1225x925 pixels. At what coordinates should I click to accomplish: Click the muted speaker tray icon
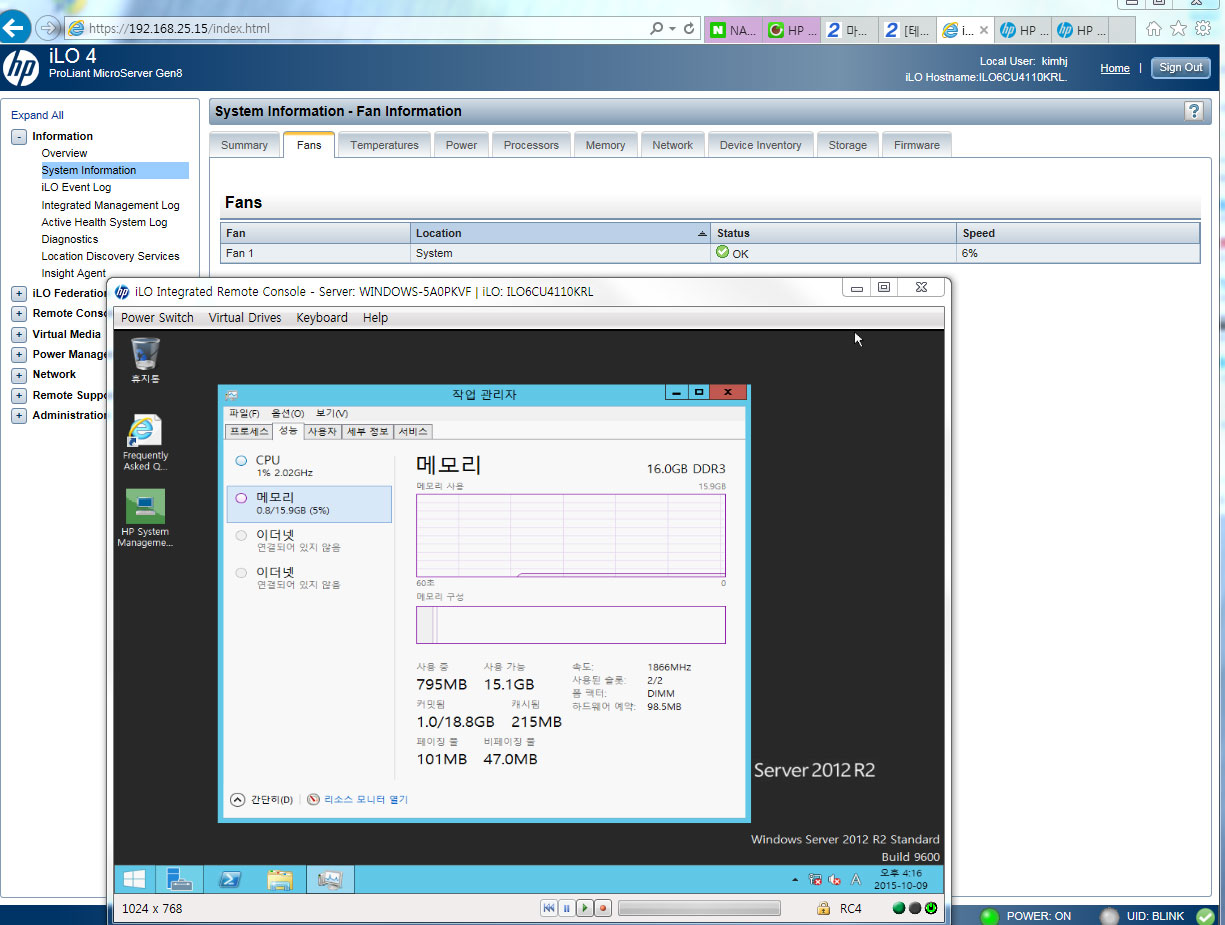pos(835,880)
